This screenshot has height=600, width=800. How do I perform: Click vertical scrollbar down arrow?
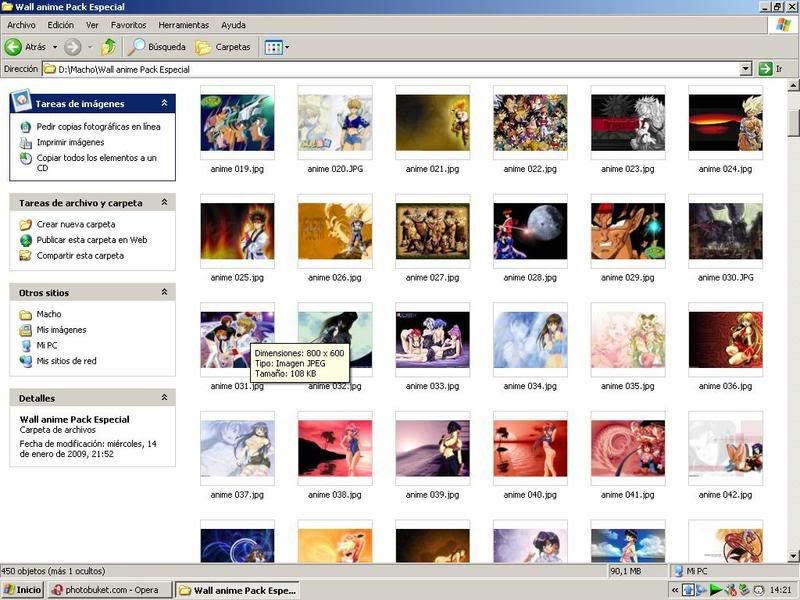point(793,556)
